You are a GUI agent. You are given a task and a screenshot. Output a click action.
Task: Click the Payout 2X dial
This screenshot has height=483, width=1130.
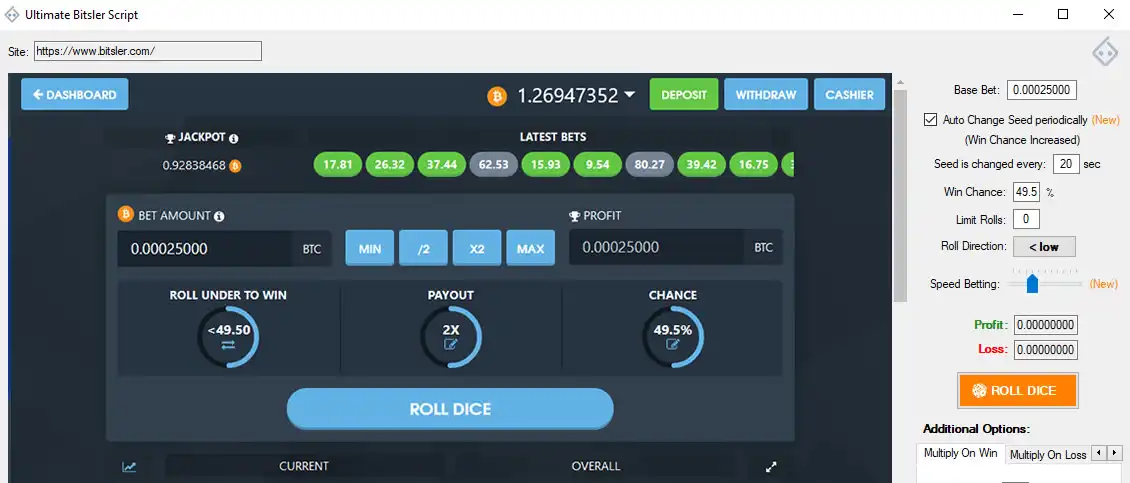click(451, 337)
